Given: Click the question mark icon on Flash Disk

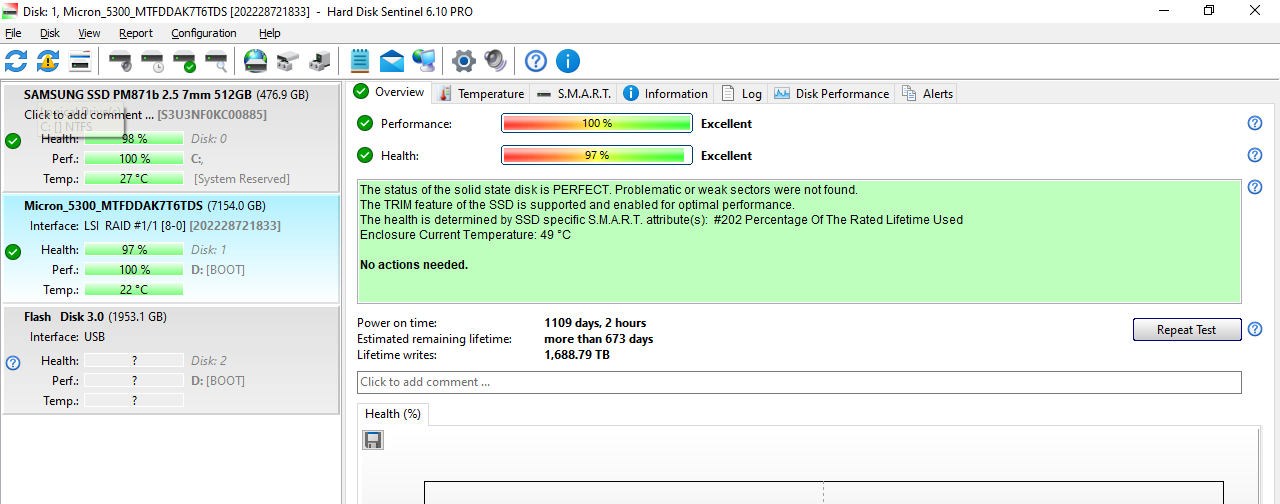Looking at the screenshot, I should (x=13, y=362).
